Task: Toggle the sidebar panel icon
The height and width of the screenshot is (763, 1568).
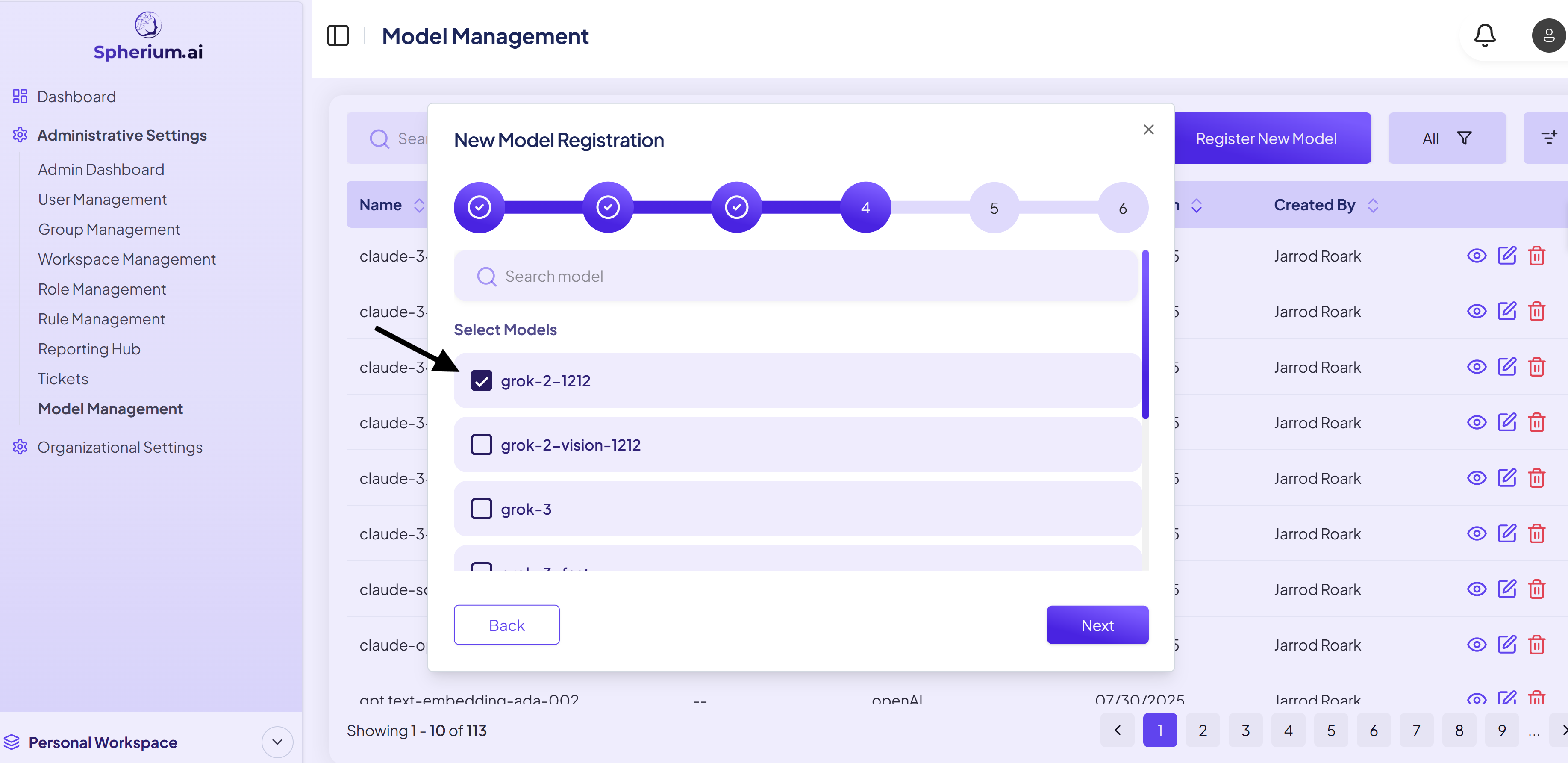Action: pos(338,36)
